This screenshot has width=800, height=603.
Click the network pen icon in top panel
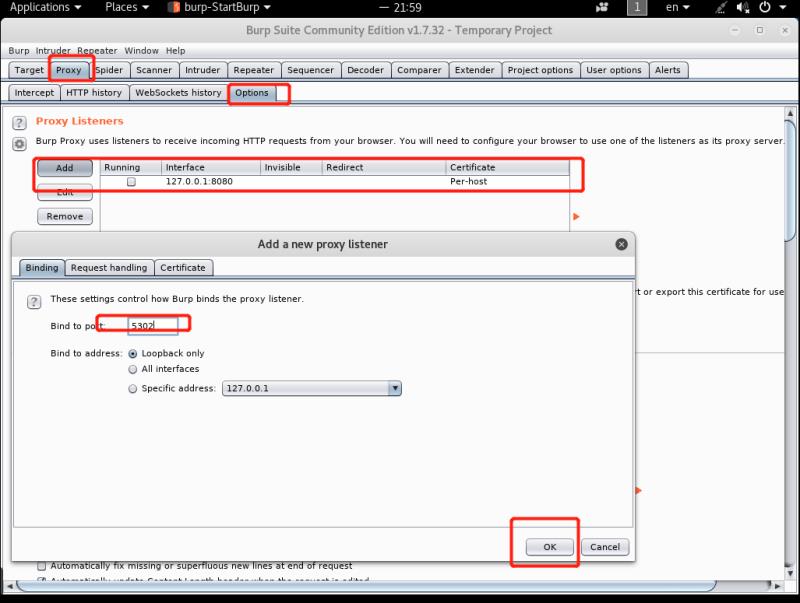720,7
